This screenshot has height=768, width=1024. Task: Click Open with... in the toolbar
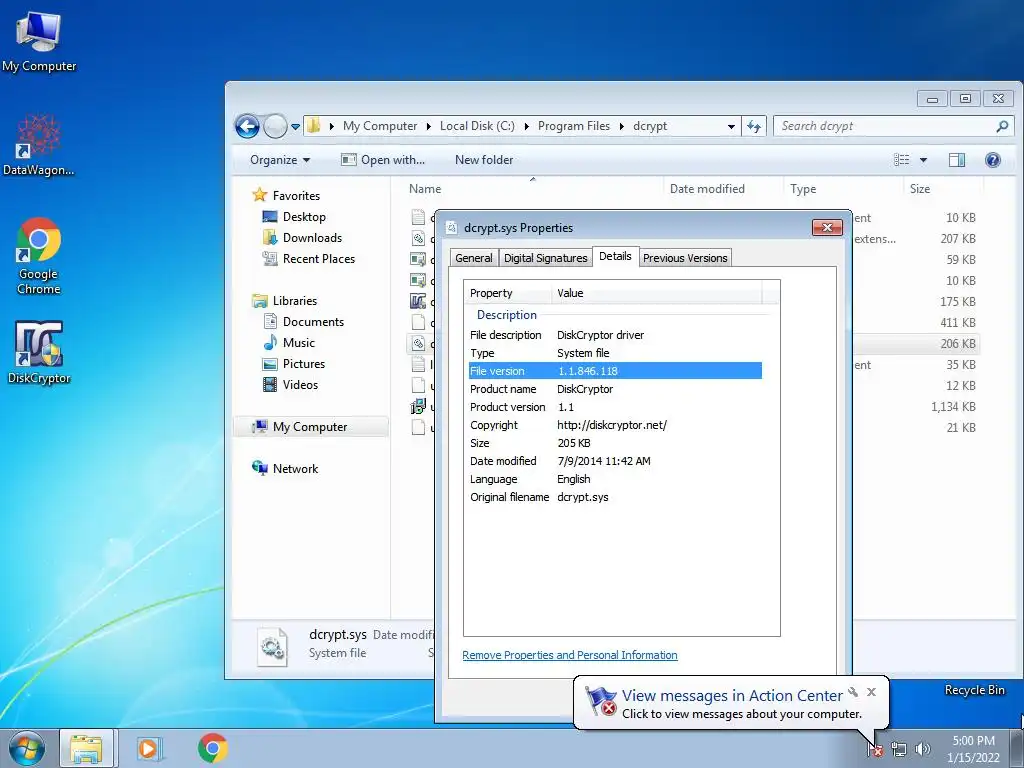[x=383, y=160]
